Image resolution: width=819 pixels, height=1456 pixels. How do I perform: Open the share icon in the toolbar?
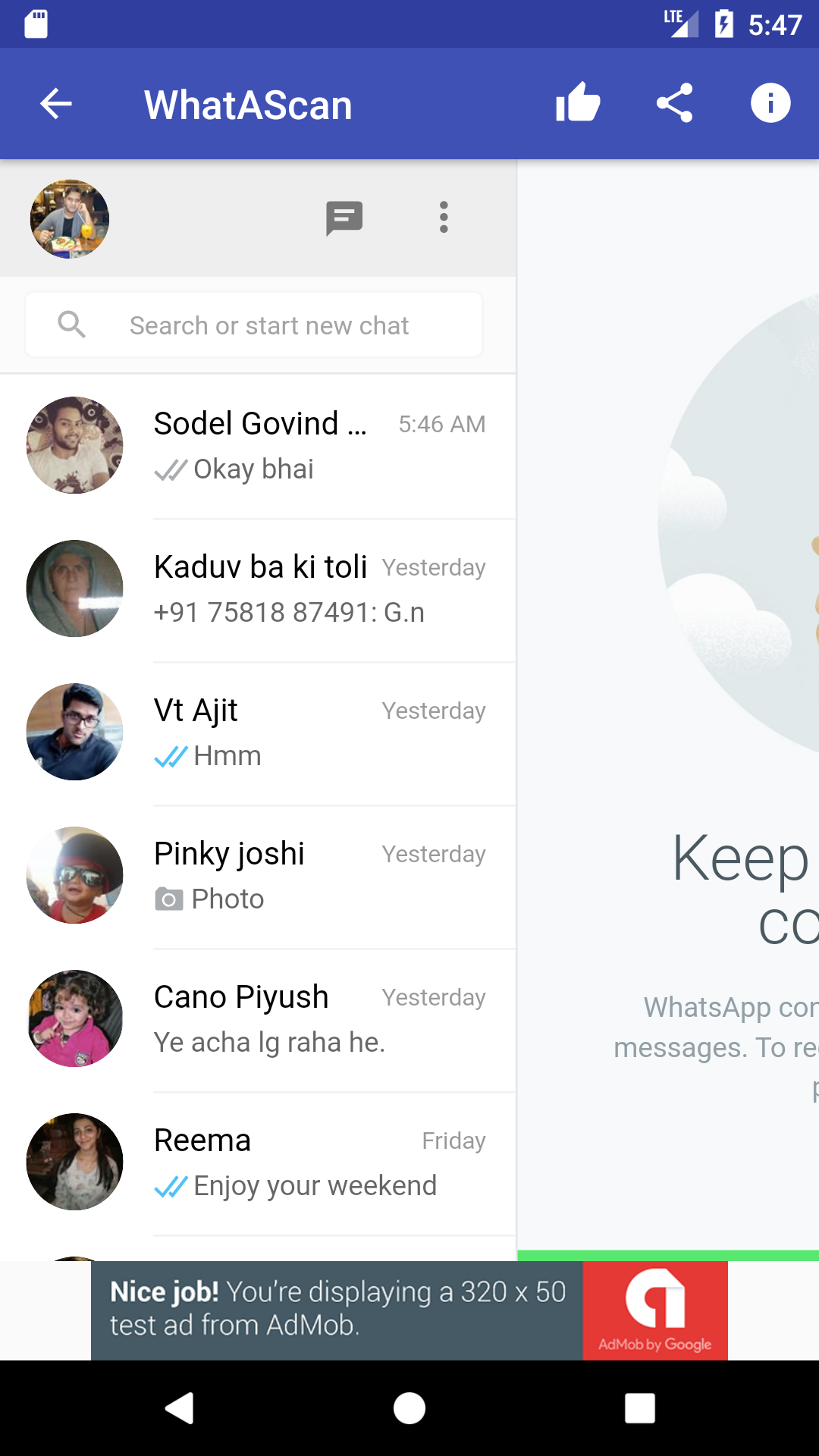click(x=674, y=103)
